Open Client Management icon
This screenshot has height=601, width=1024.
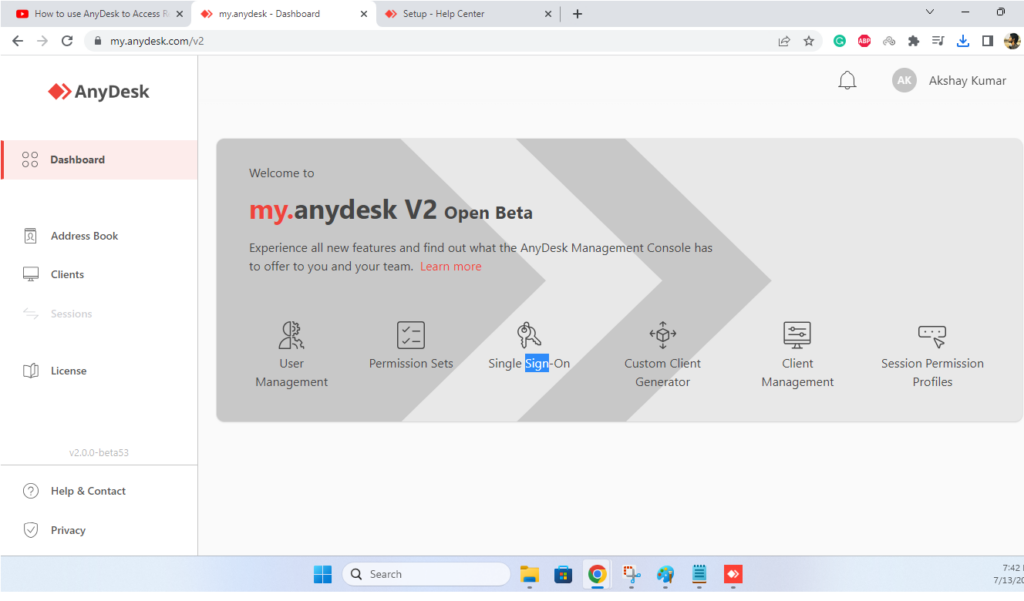pyautogui.click(x=797, y=334)
